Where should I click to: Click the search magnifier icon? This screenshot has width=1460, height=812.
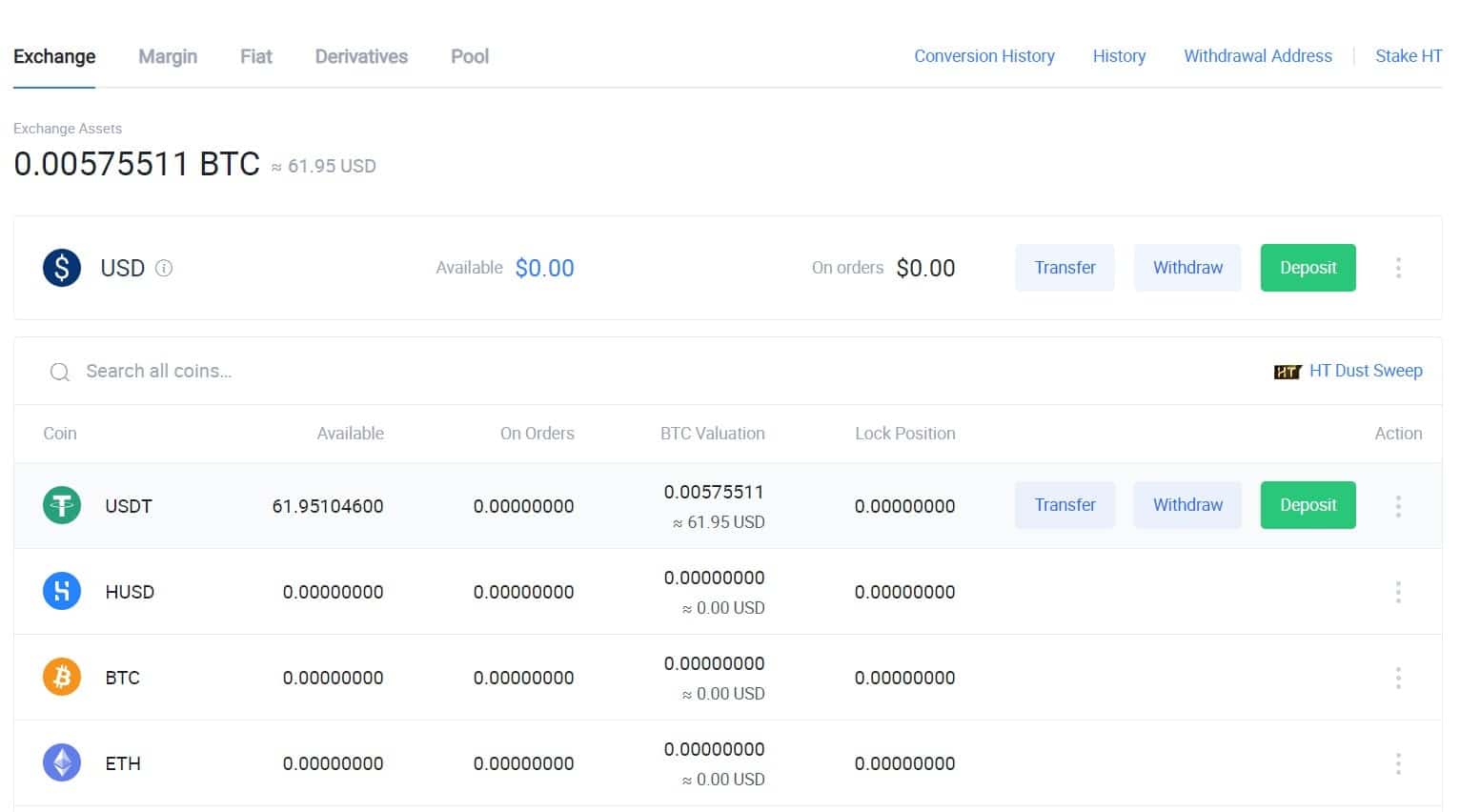click(x=59, y=372)
